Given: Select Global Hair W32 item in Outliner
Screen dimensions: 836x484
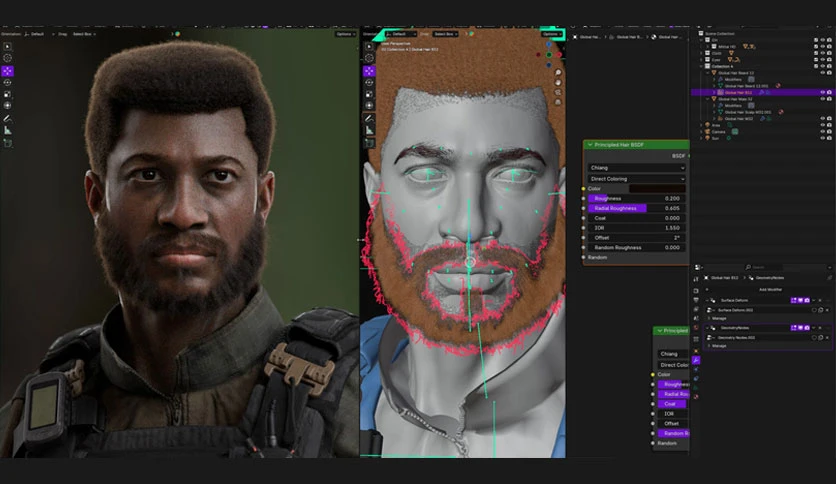Looking at the screenshot, I should coord(739,118).
